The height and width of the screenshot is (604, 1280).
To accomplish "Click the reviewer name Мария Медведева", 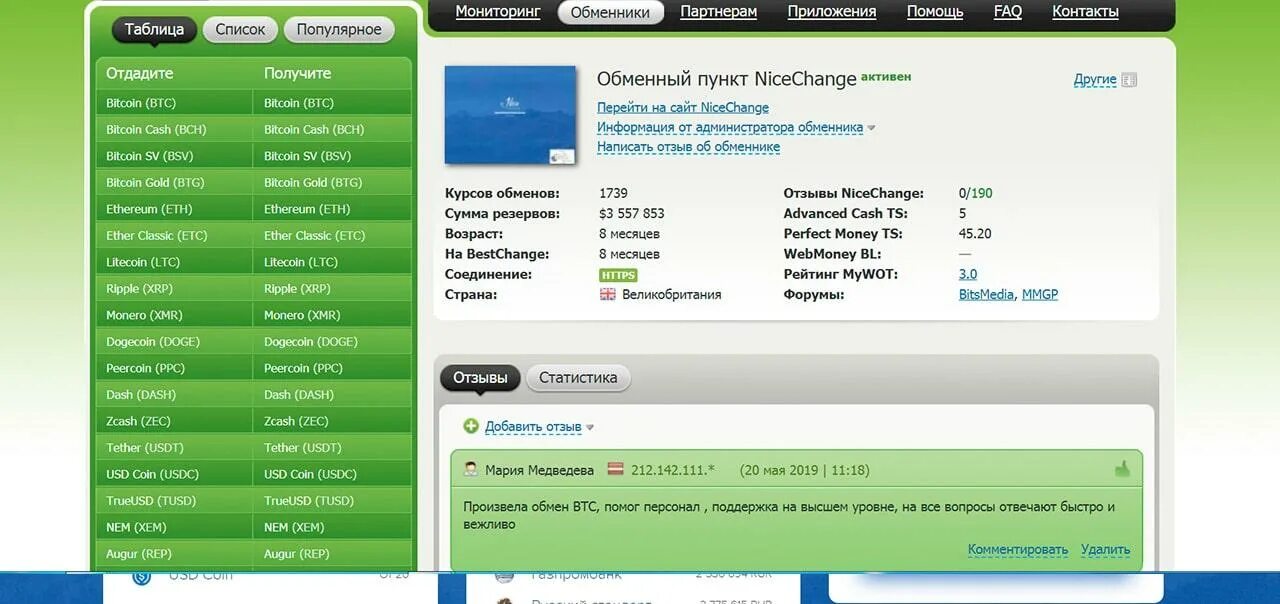I will point(539,470).
